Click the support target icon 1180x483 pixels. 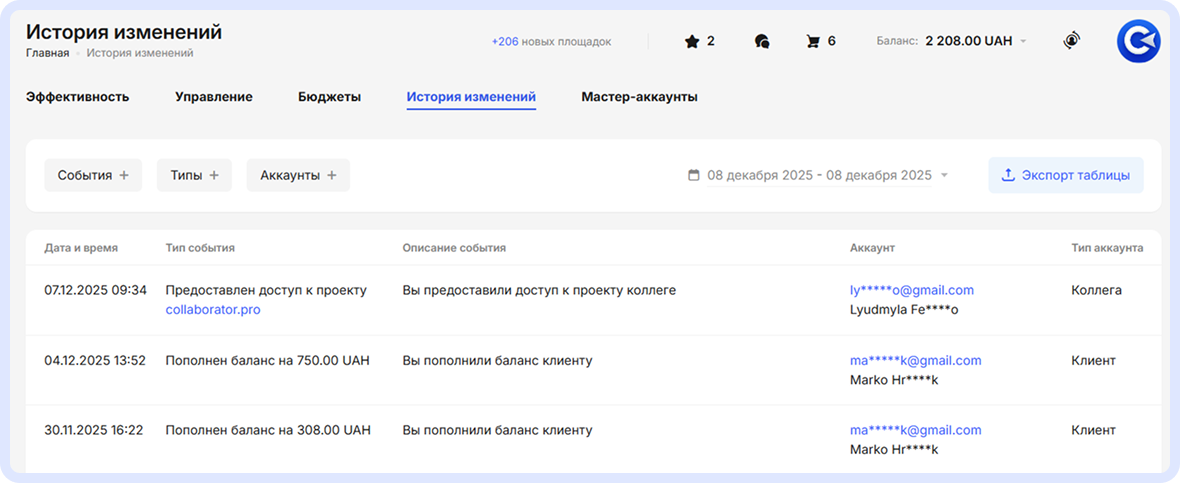pyautogui.click(x=1071, y=41)
